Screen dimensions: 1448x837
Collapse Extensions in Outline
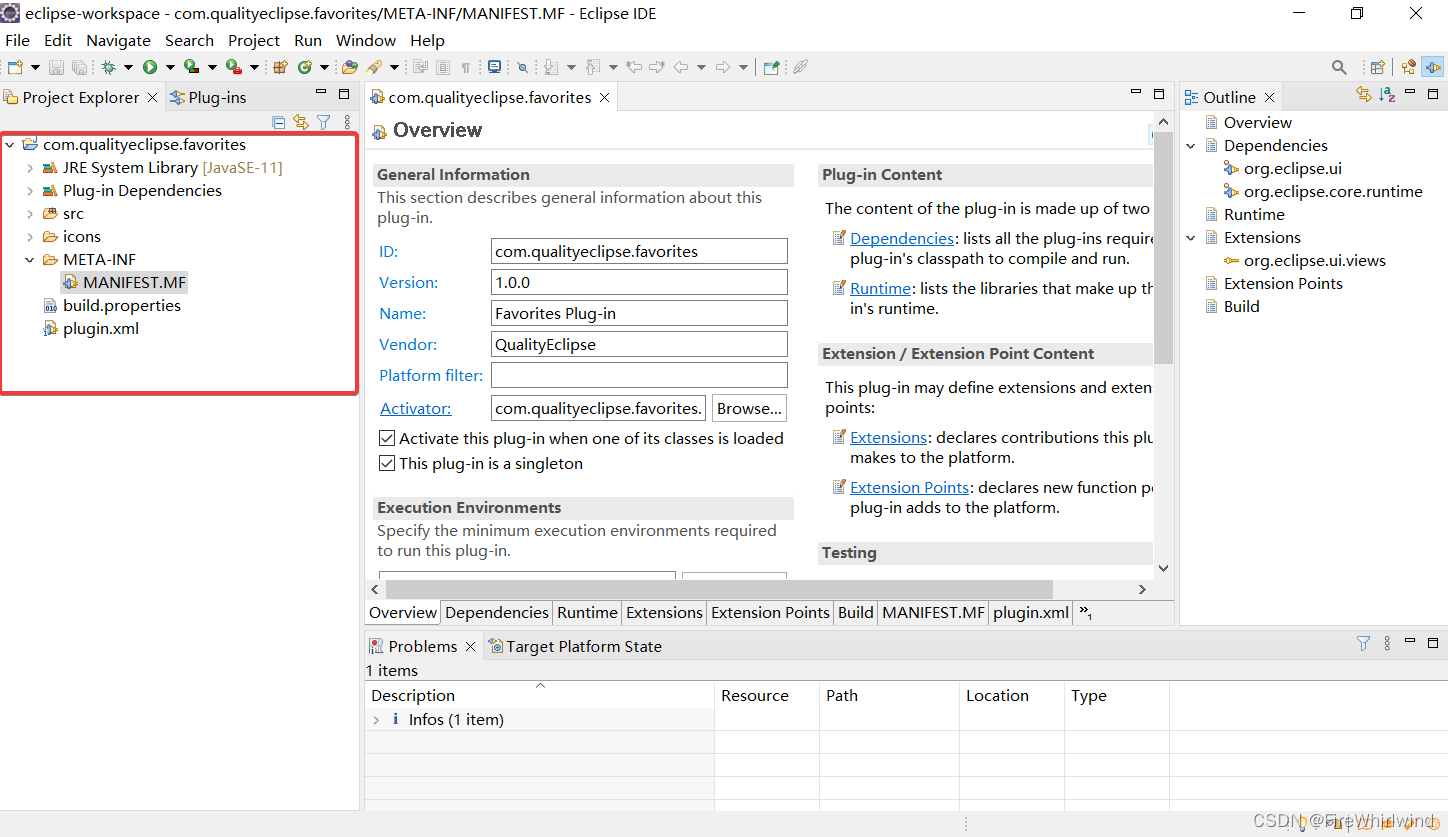[1191, 238]
